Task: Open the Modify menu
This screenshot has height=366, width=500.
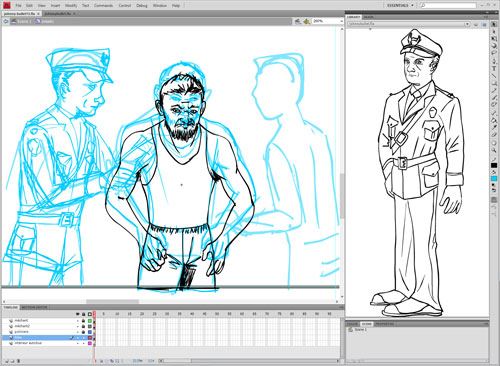Action: (x=71, y=5)
